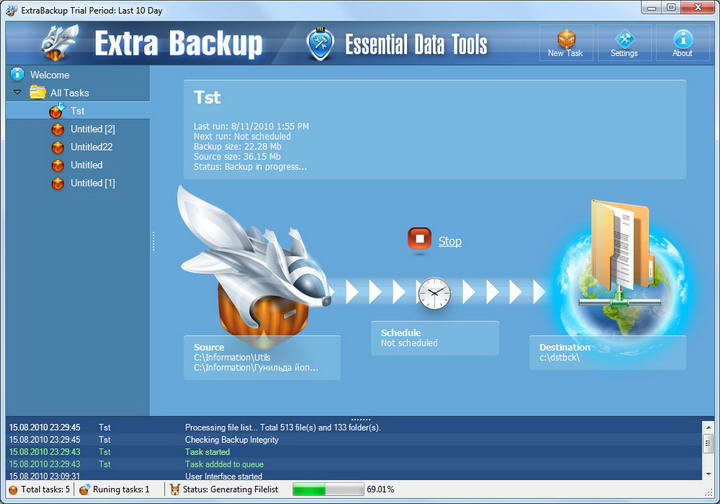The height and width of the screenshot is (504, 720).
Task: Click the log scrollbar up arrow
Action: pyautogui.click(x=708, y=427)
